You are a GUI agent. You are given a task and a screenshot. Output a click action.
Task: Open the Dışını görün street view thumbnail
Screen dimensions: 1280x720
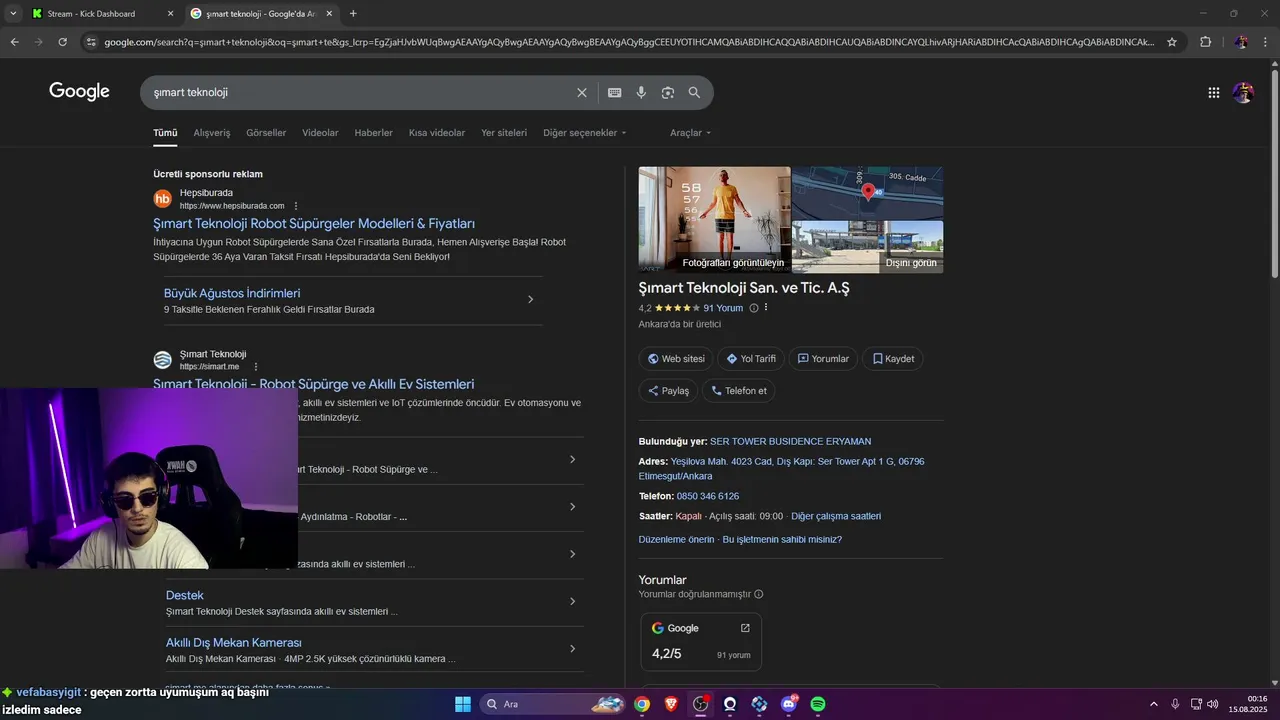click(868, 247)
